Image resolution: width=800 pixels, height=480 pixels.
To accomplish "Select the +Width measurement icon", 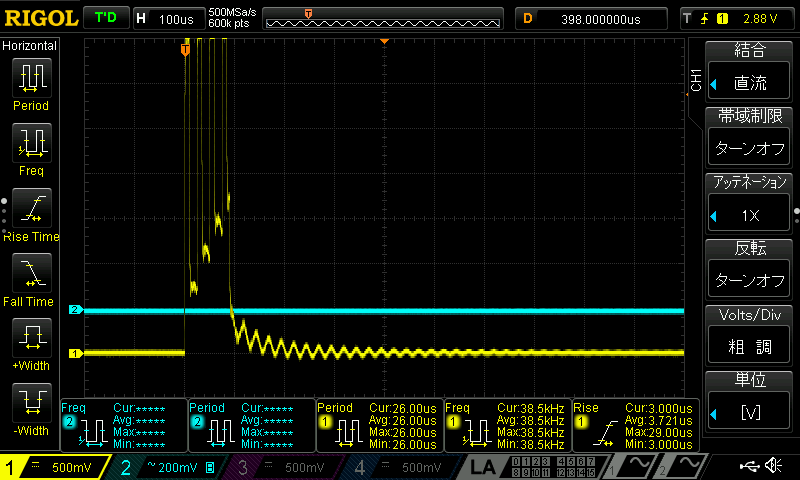I will pyautogui.click(x=31, y=339).
